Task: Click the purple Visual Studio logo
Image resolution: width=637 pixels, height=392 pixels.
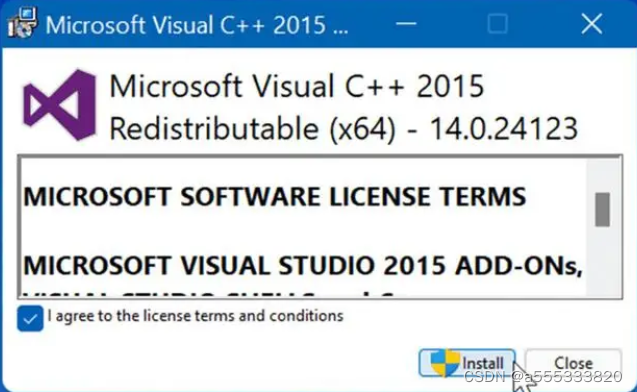Action: 60,106
